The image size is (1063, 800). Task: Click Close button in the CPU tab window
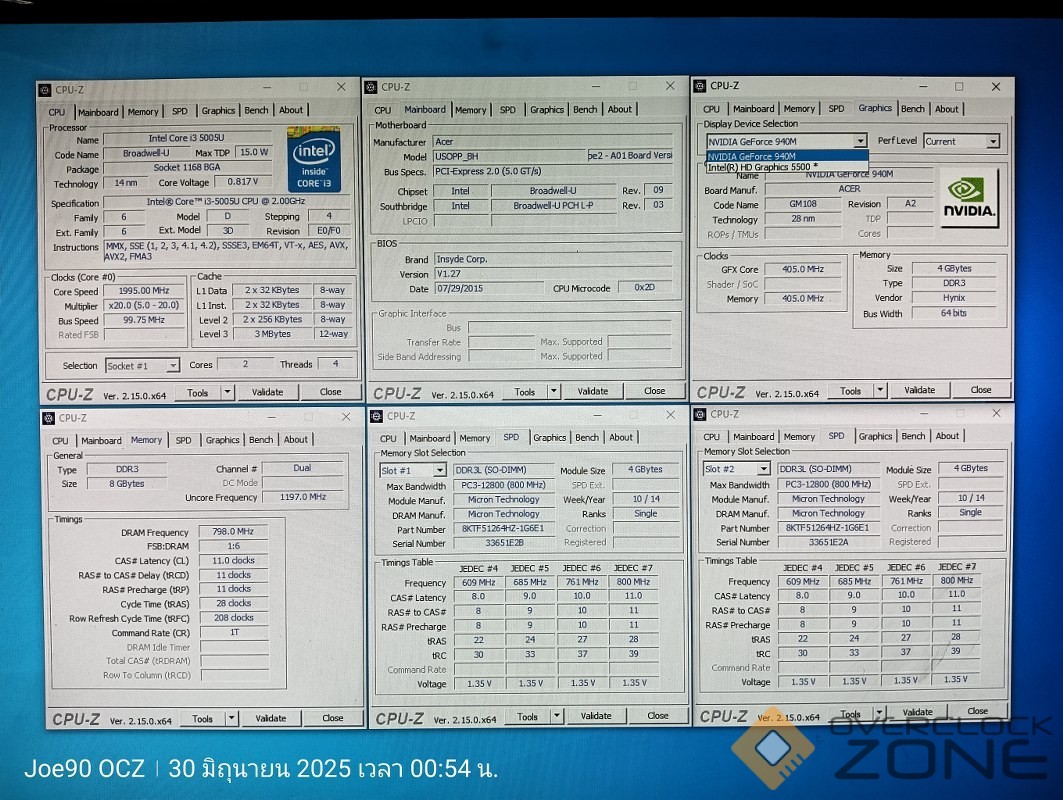tap(330, 391)
